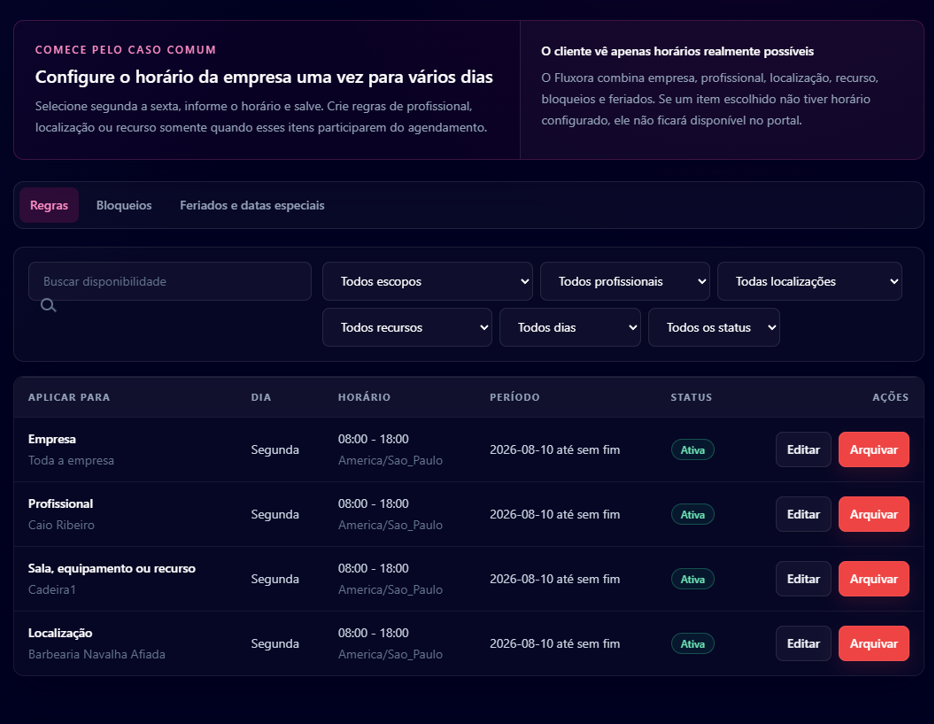Viewport: 934px width, 724px height.
Task: Click the PERÍODO column header
Action: [515, 397]
